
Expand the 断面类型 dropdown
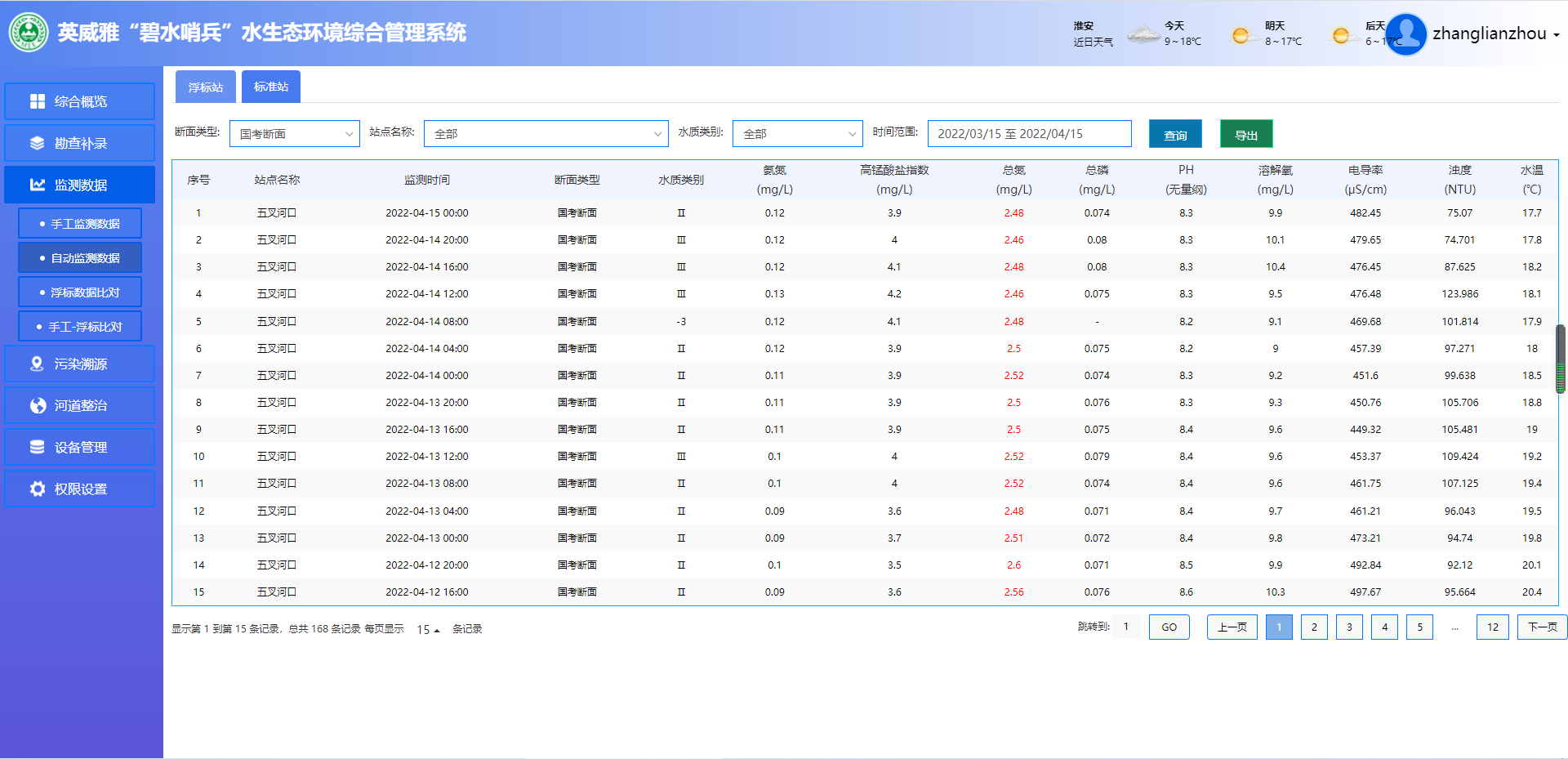[294, 134]
